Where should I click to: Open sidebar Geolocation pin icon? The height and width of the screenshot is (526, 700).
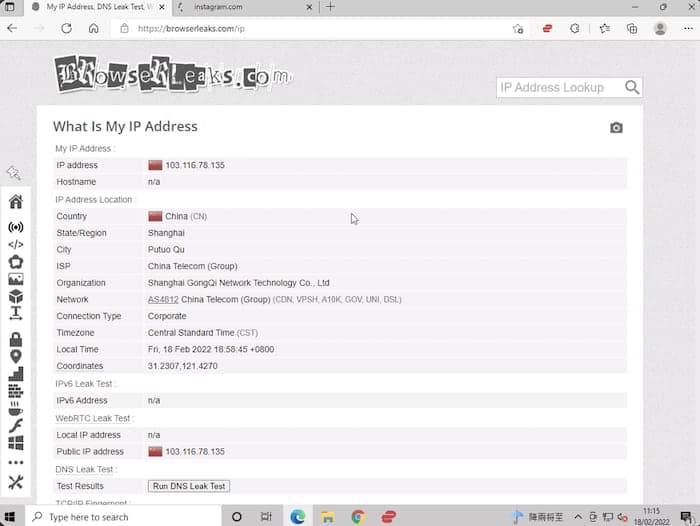tap(16, 356)
